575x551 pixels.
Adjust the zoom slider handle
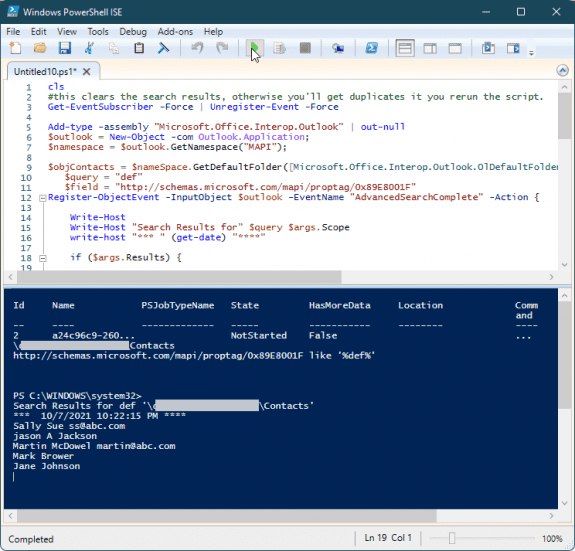(x=452, y=538)
